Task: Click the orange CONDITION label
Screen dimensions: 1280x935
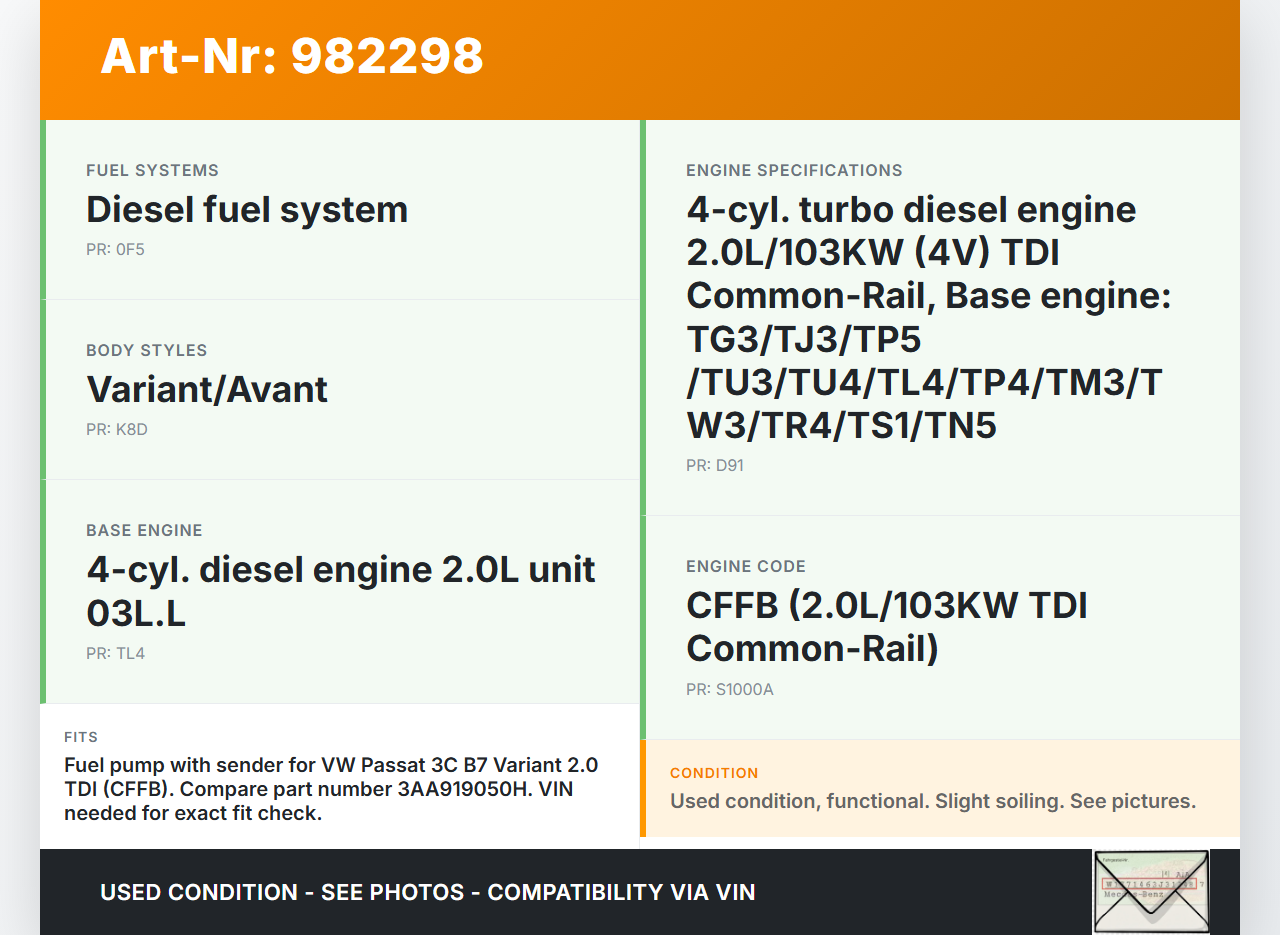Action: tap(714, 773)
